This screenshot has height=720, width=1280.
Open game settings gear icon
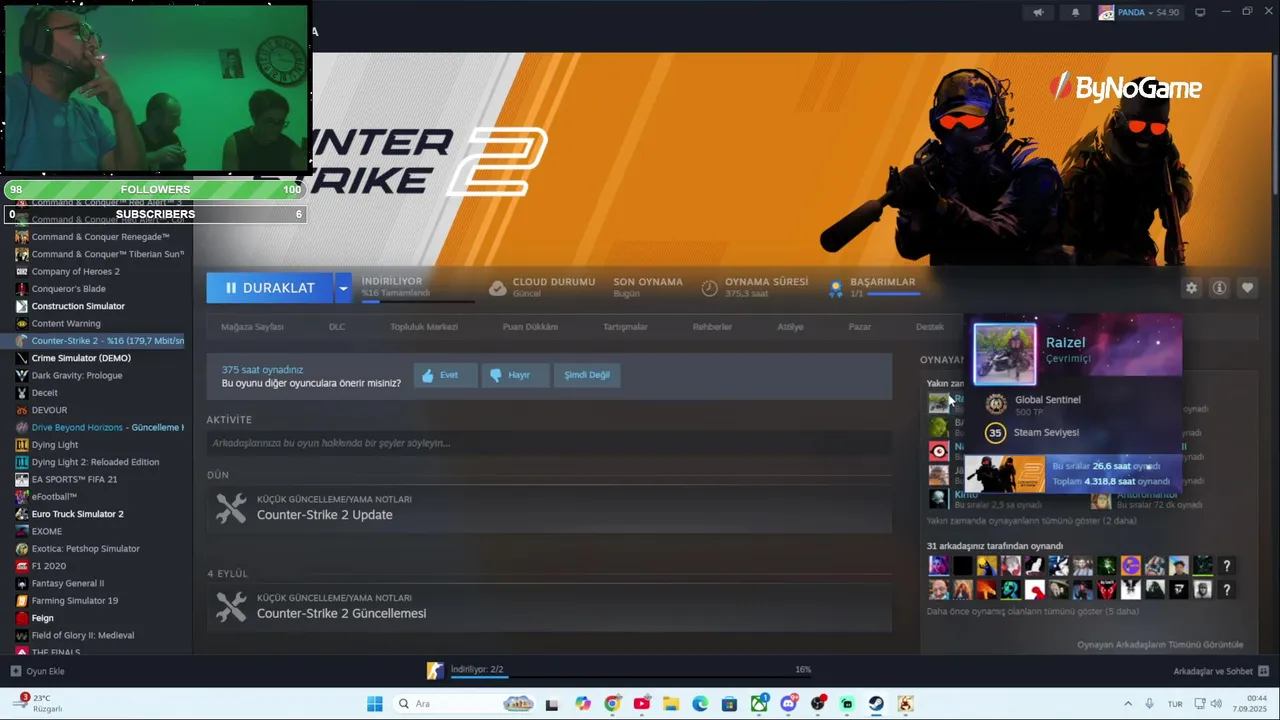click(x=1191, y=288)
